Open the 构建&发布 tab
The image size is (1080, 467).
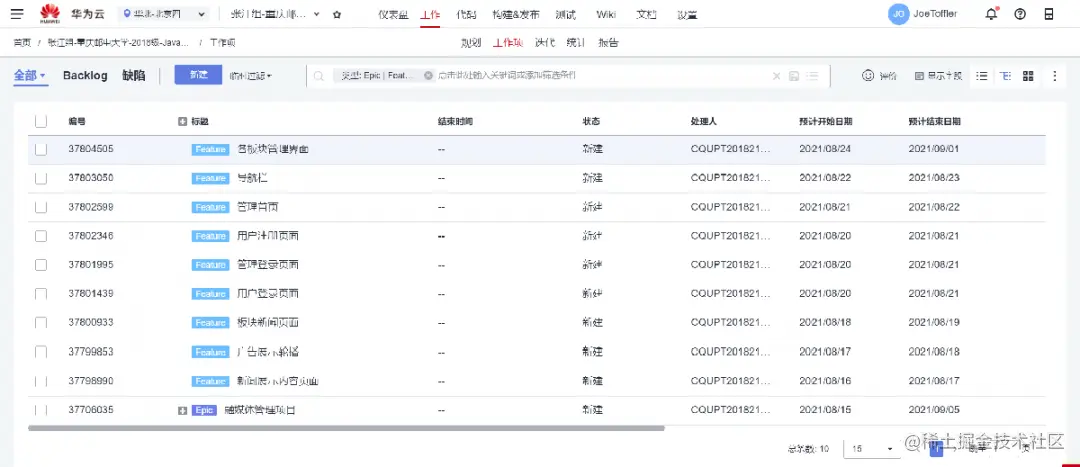516,14
